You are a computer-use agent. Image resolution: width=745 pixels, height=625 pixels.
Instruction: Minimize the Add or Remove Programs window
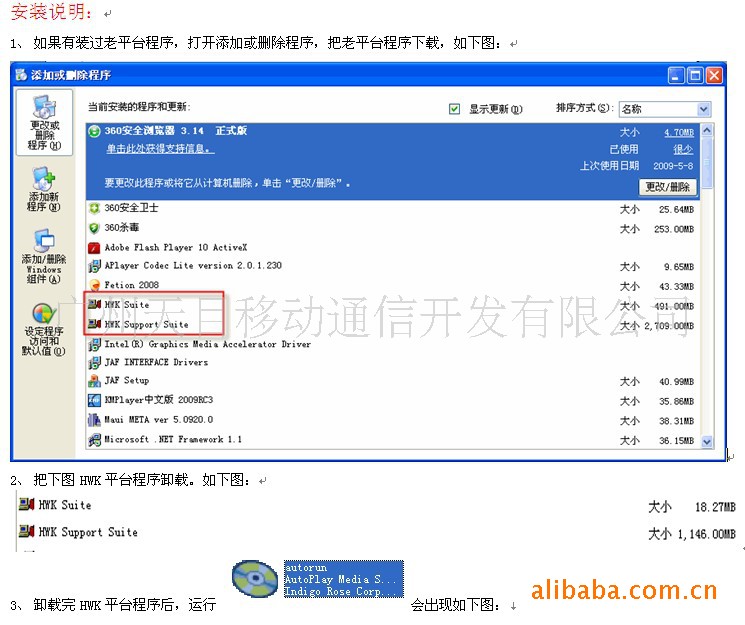tap(676, 76)
